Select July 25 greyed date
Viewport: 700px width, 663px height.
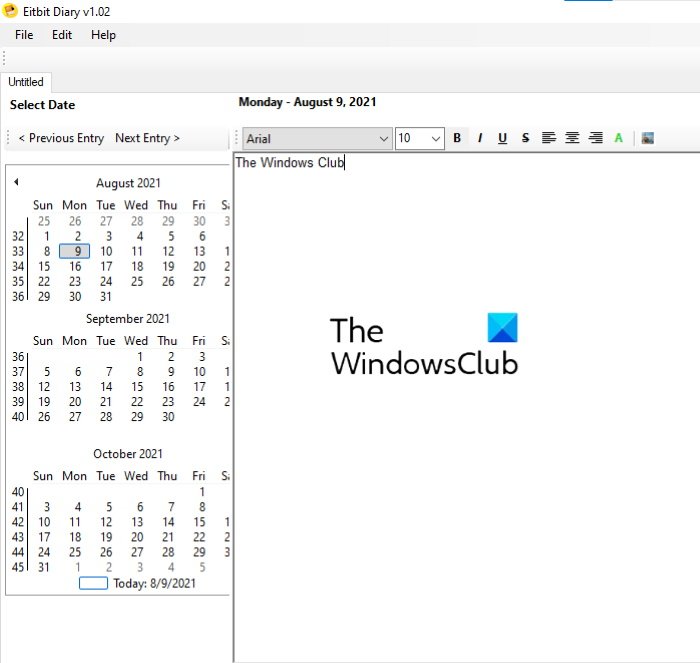pyautogui.click(x=44, y=221)
